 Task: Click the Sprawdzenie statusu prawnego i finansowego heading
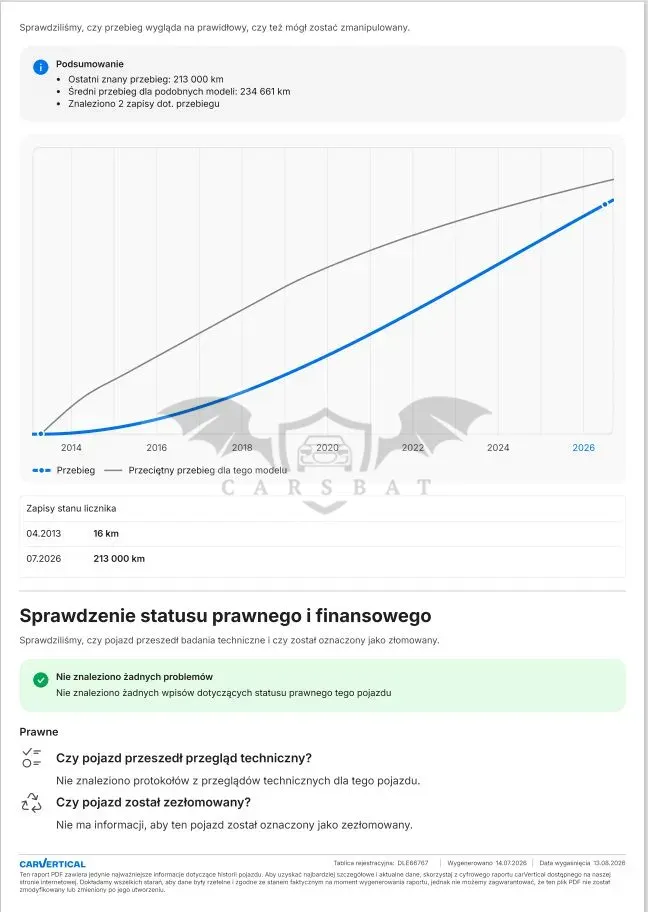pyautogui.click(x=225, y=615)
